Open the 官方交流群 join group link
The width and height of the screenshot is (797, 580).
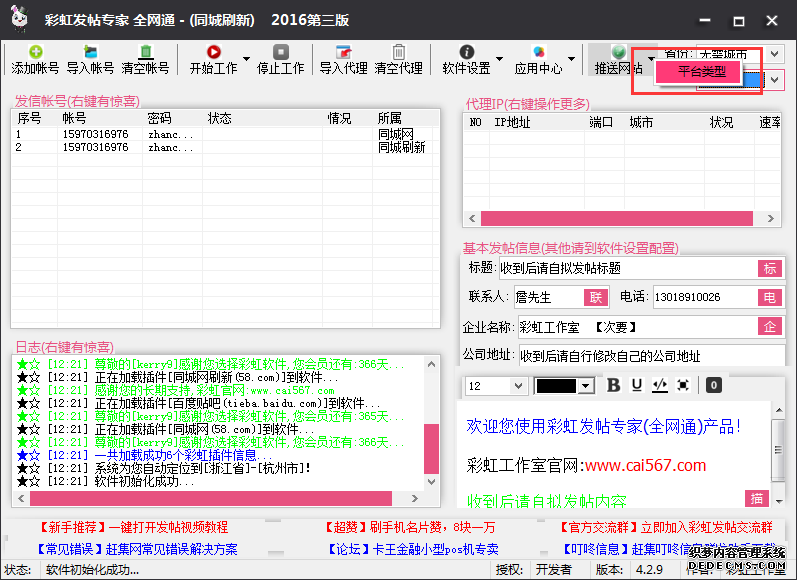coord(664,527)
